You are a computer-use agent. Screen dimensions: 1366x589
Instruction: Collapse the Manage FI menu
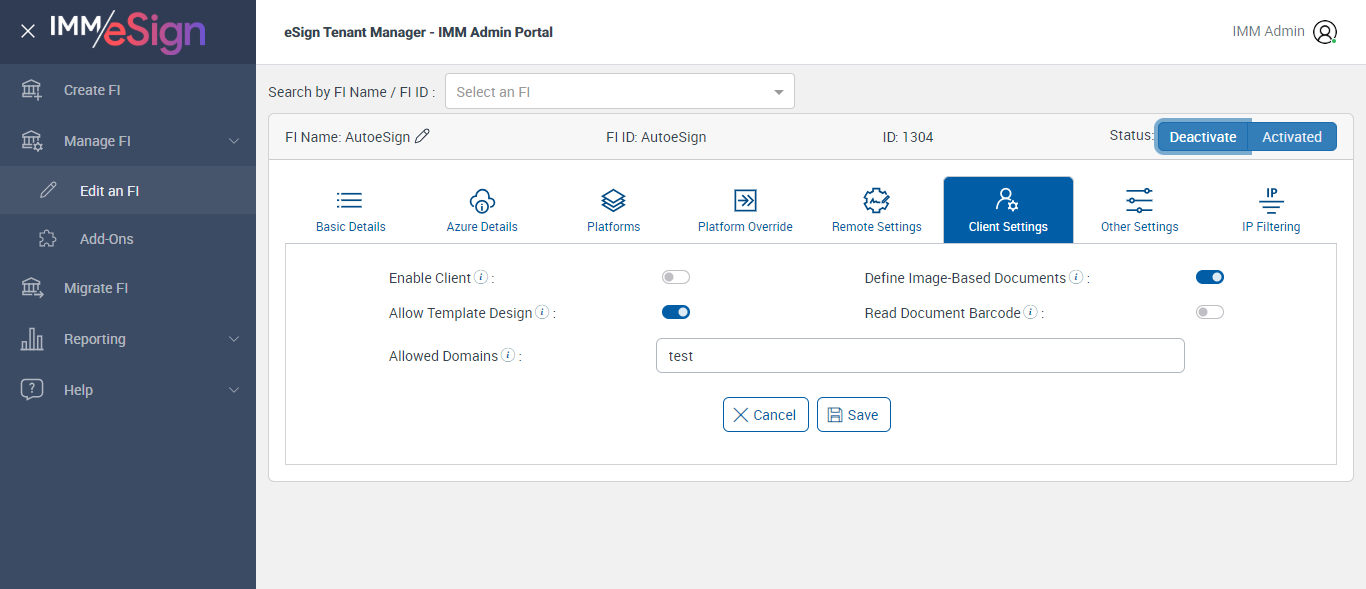pos(234,141)
